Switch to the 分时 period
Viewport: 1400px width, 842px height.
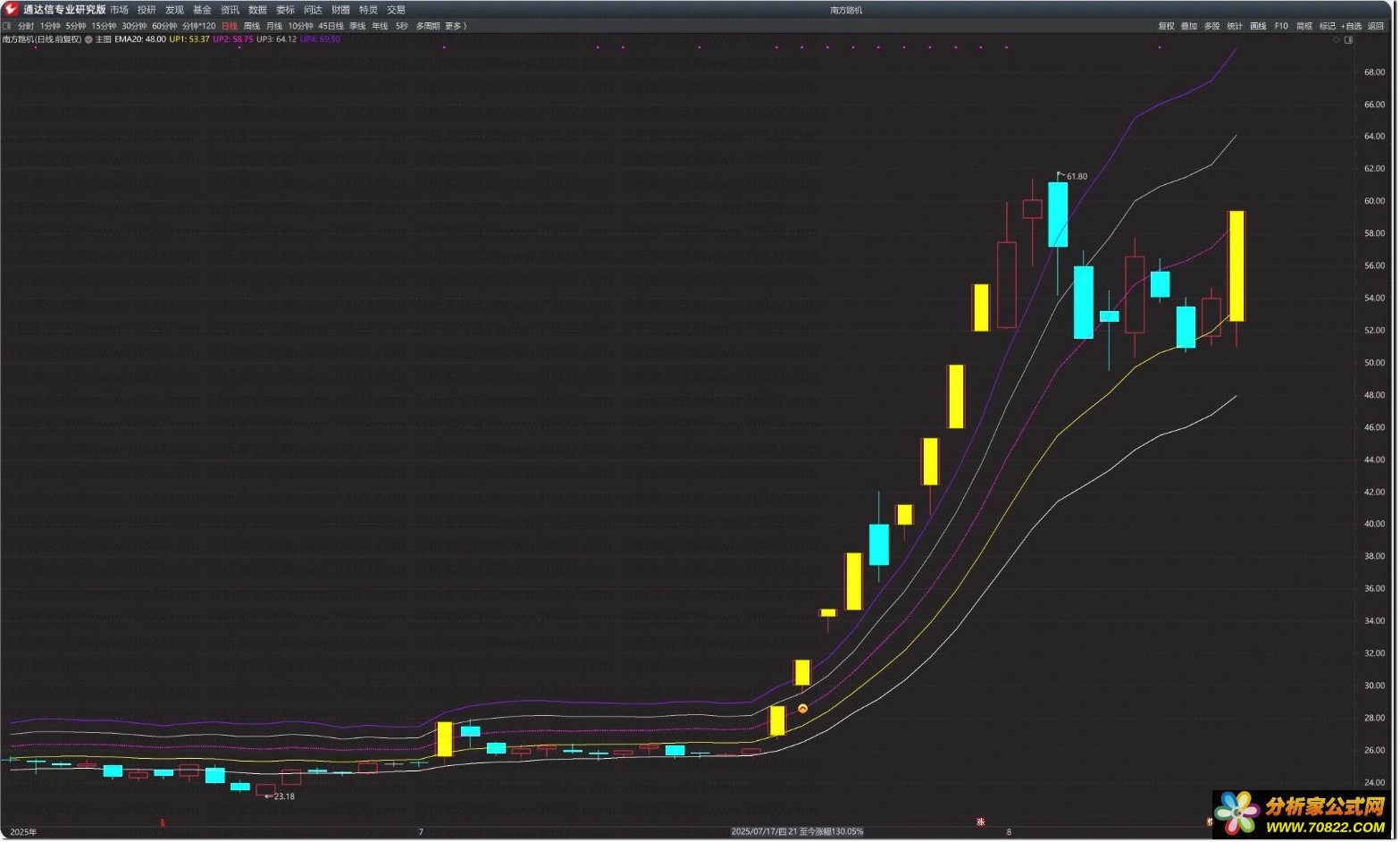pyautogui.click(x=26, y=26)
